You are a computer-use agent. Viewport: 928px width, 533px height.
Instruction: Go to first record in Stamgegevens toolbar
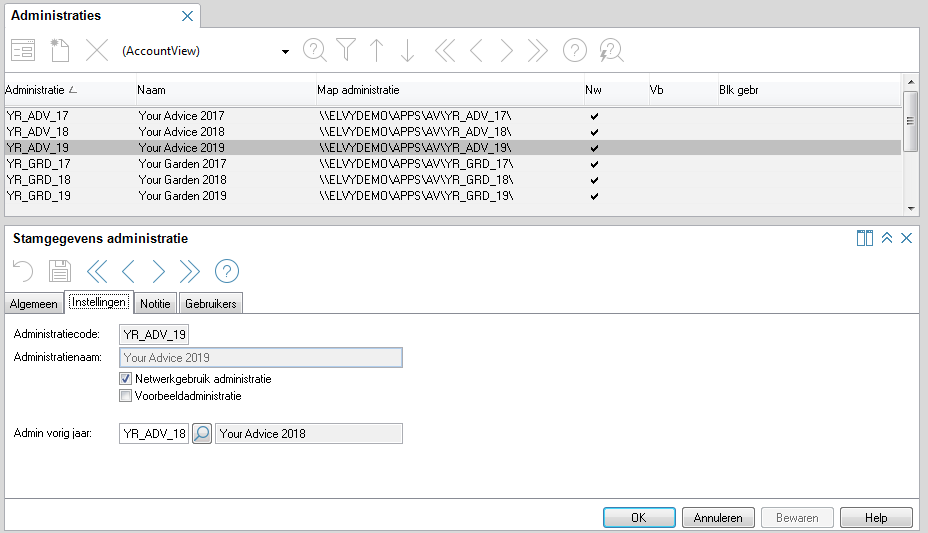(x=96, y=271)
